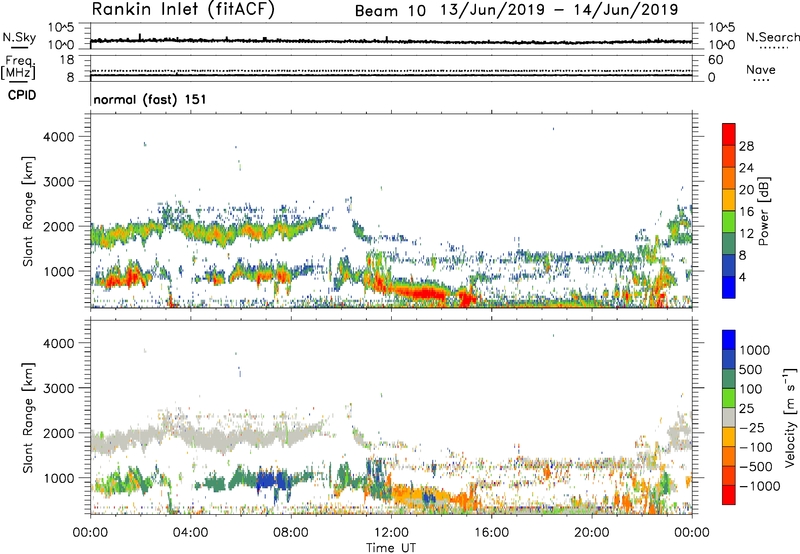
Task: Click the '28' tick on the Power scale
Action: [x=746, y=146]
